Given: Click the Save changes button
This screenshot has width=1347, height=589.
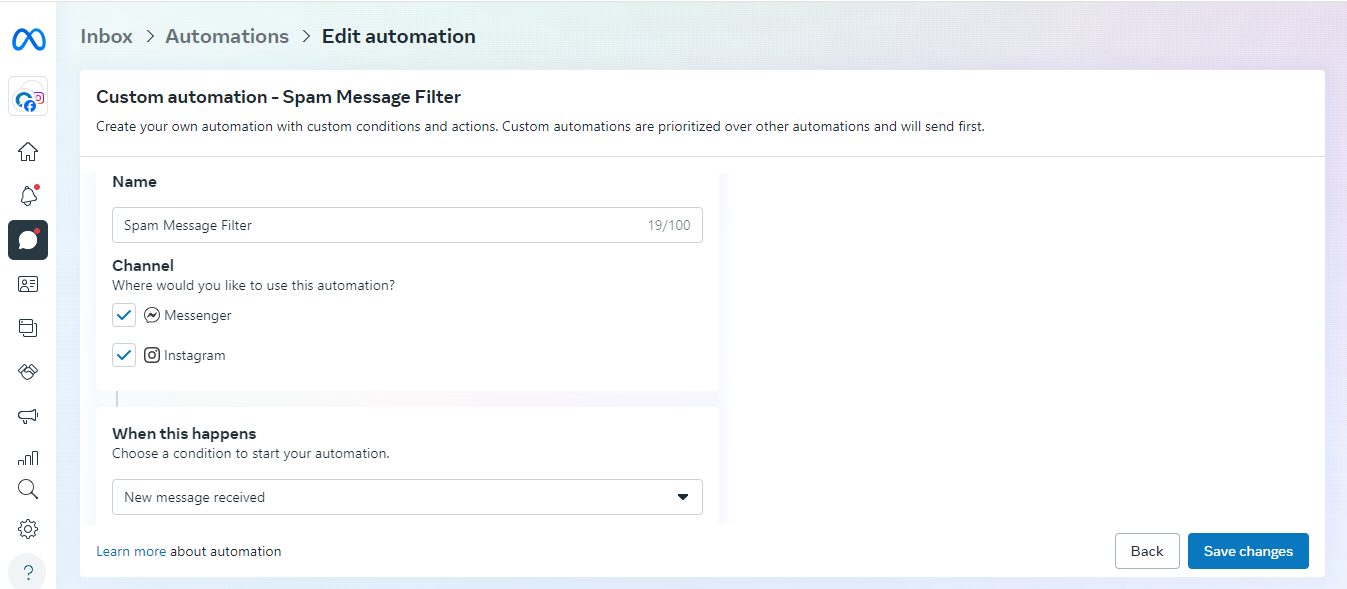Looking at the screenshot, I should point(1248,550).
